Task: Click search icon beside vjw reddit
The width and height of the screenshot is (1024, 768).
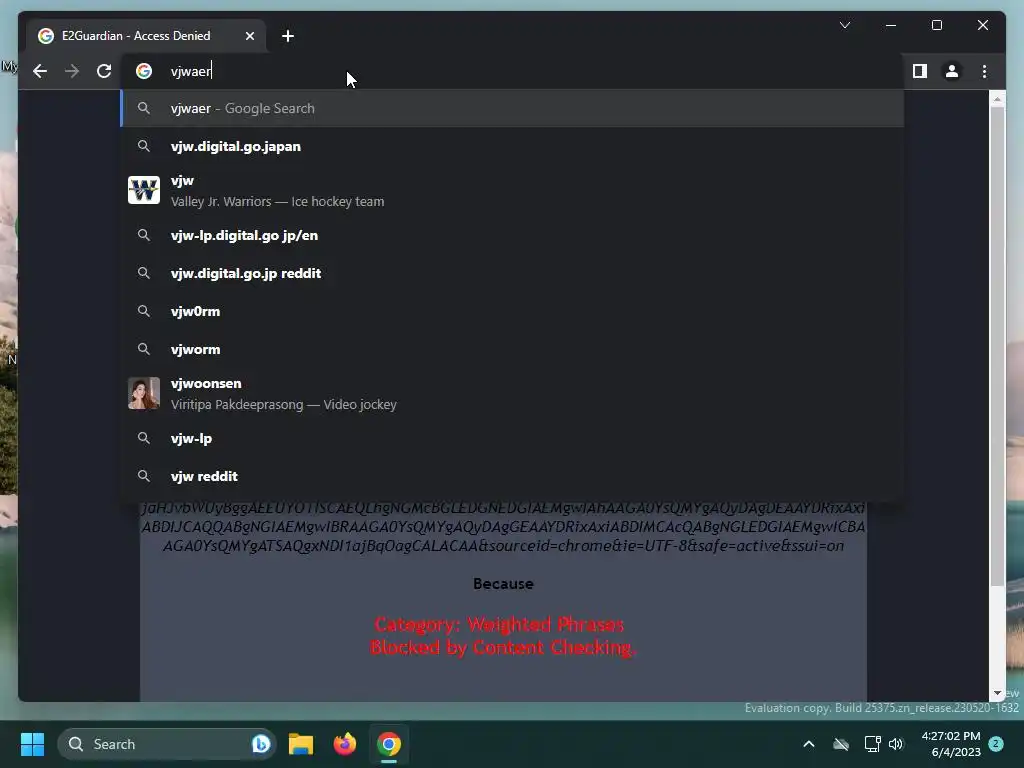Action: pyautogui.click(x=144, y=476)
